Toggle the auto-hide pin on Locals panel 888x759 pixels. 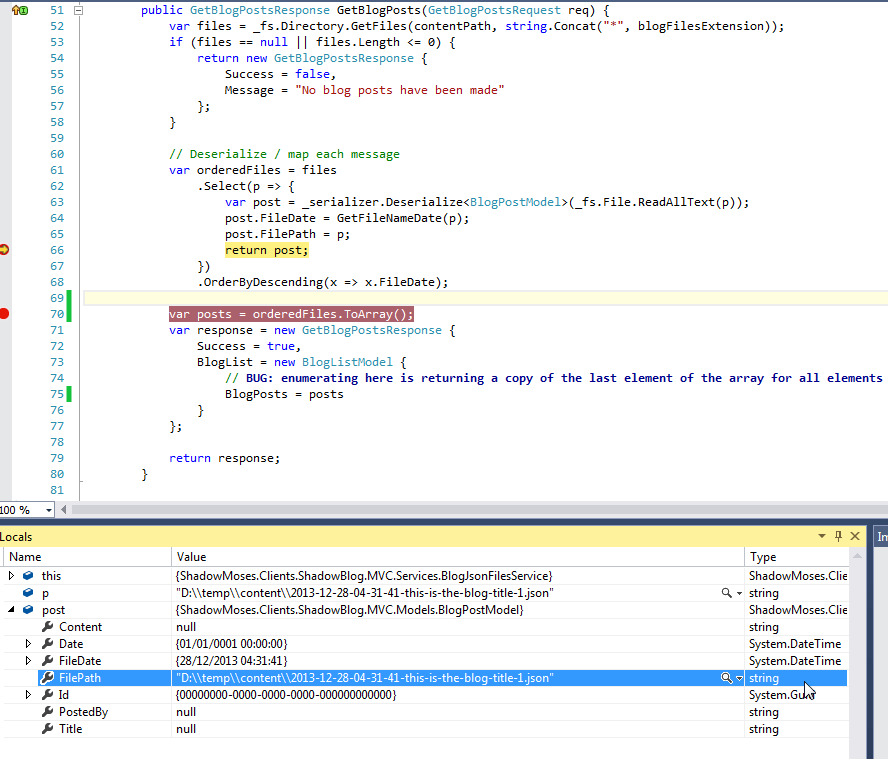838,536
